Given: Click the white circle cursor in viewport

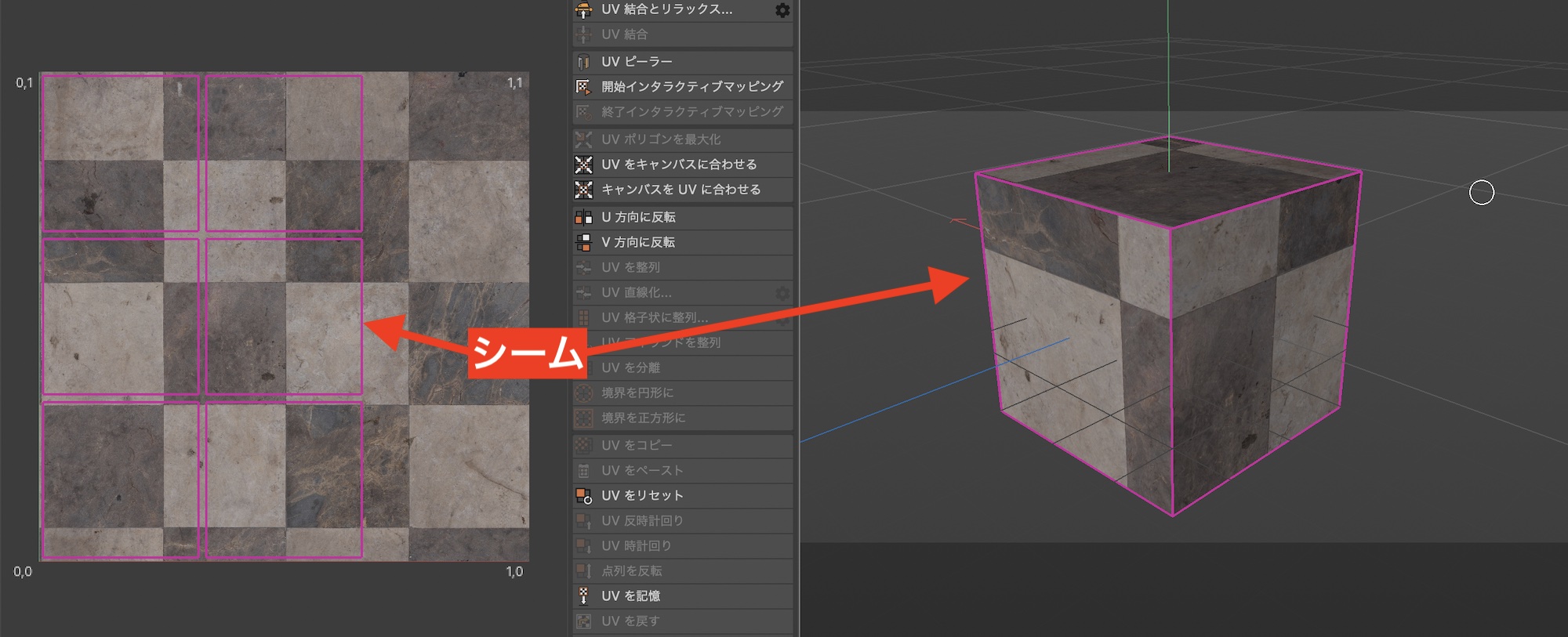Looking at the screenshot, I should tap(1481, 192).
